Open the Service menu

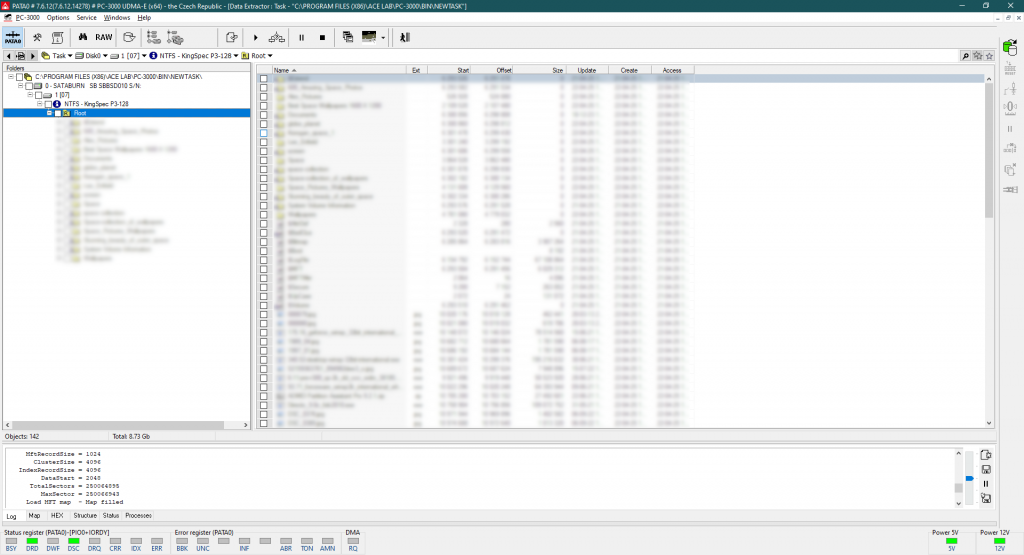[x=87, y=17]
